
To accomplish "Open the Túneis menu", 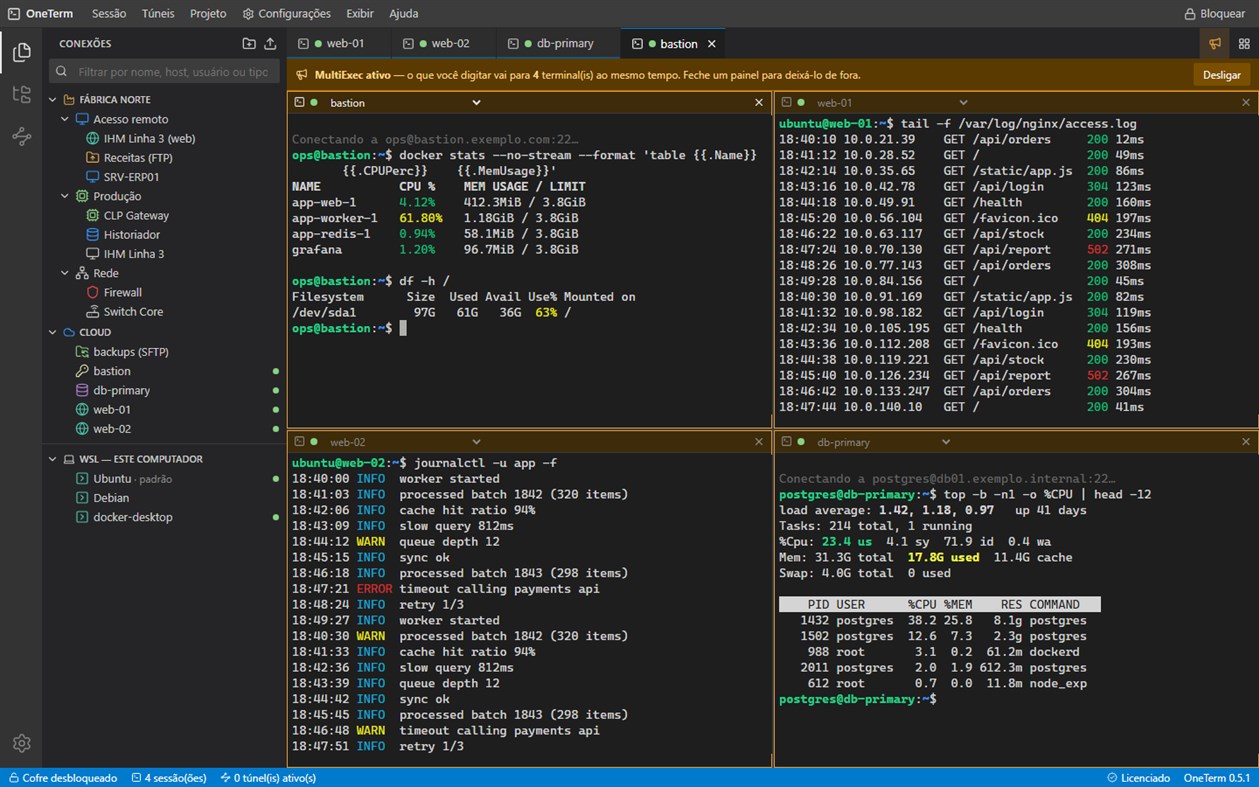I will point(158,14).
